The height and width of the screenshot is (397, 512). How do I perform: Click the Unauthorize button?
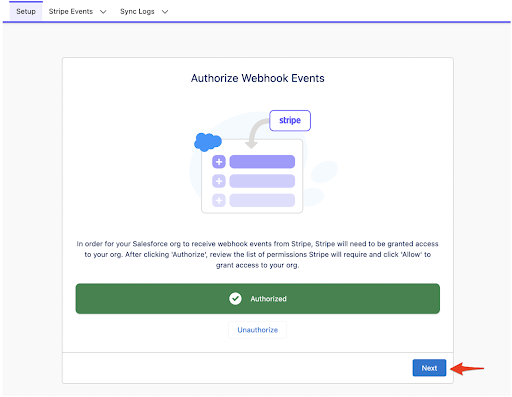coord(258,330)
